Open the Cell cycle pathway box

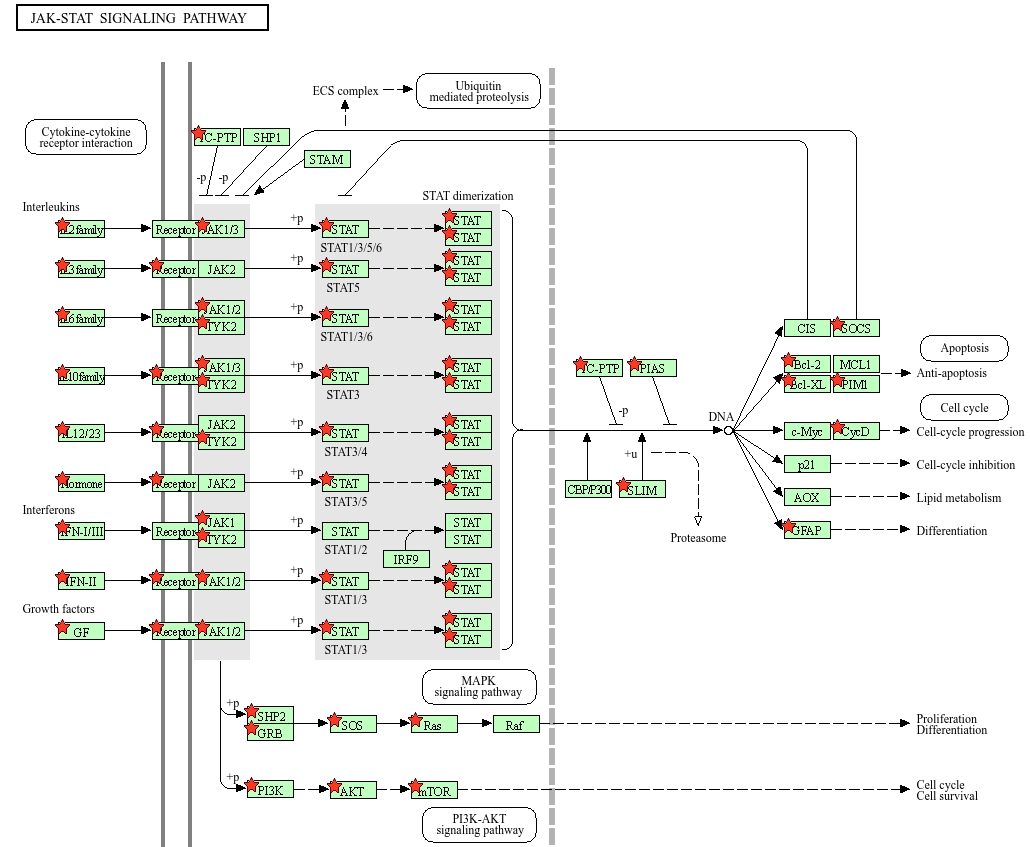pyautogui.click(x=964, y=408)
